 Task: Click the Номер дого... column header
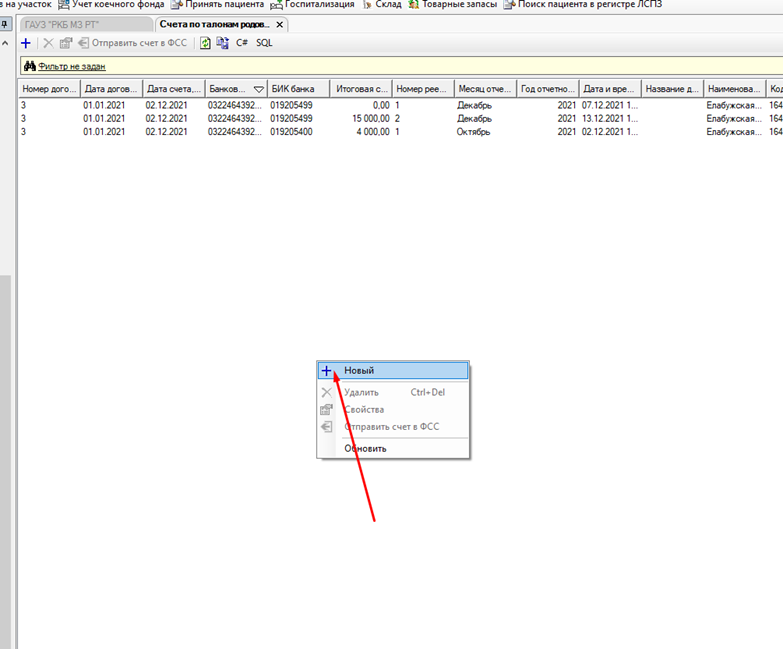pos(49,89)
